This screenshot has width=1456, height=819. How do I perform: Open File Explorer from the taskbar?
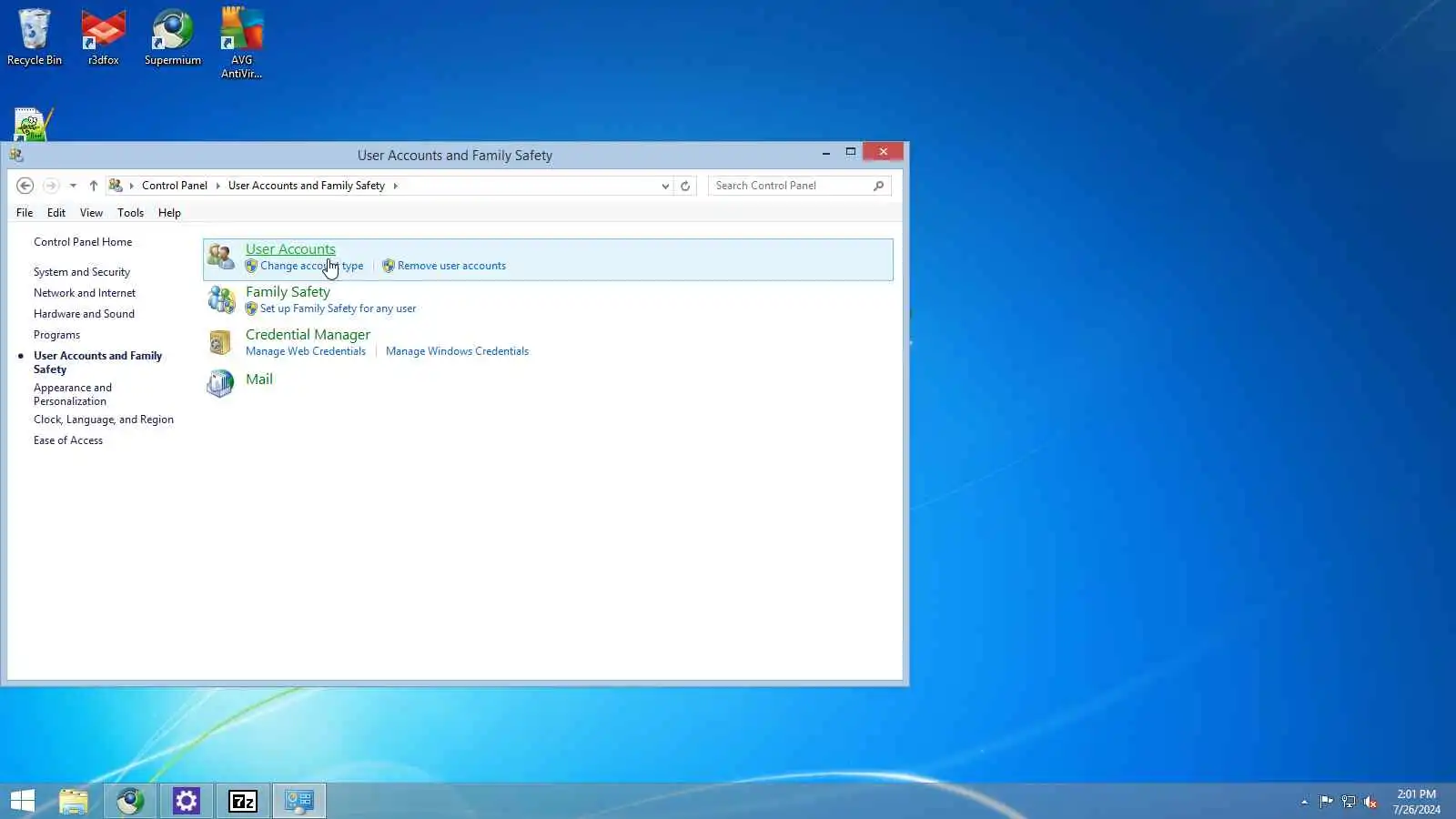[x=74, y=801]
